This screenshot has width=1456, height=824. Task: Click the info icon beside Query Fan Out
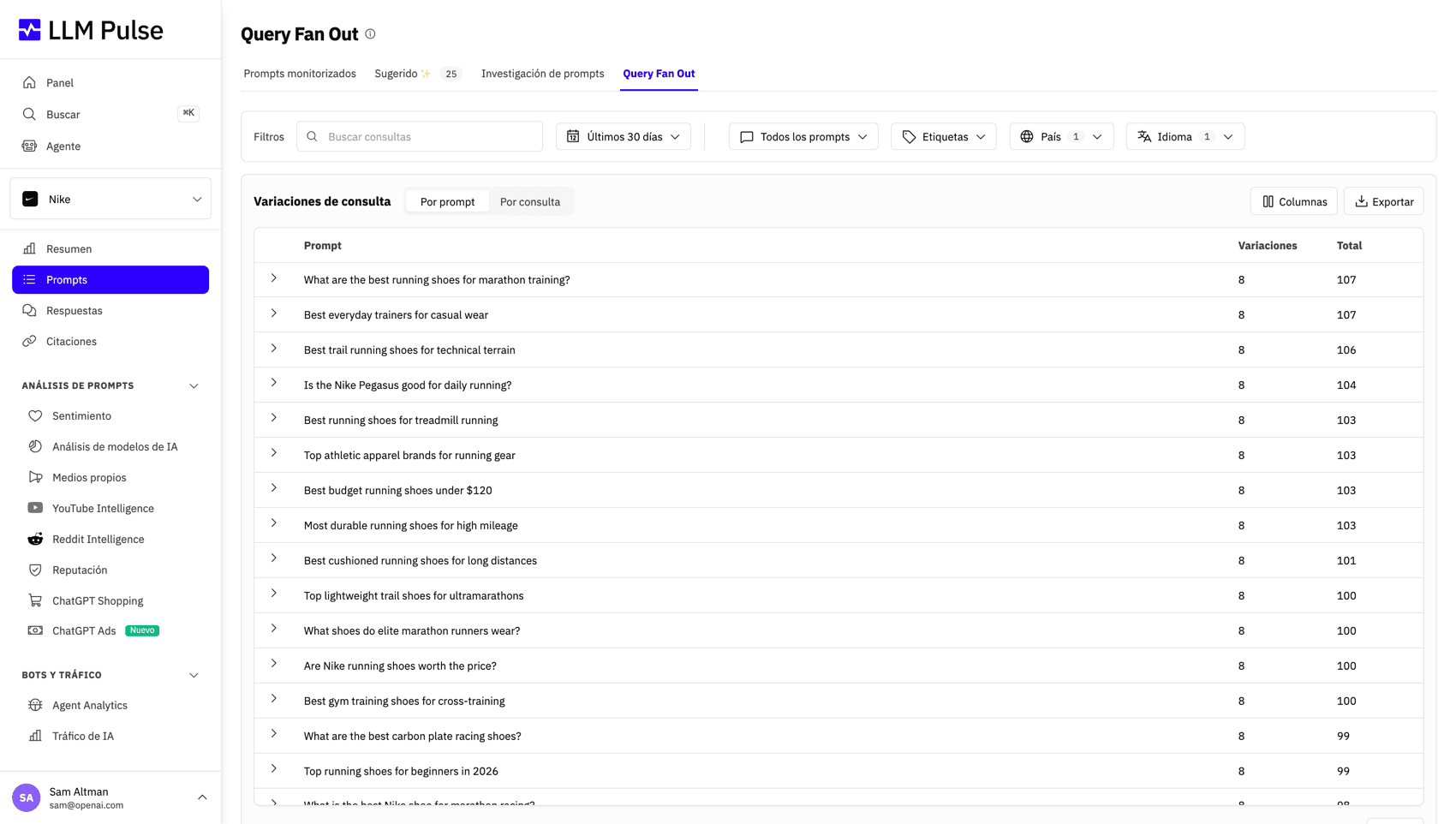(370, 34)
